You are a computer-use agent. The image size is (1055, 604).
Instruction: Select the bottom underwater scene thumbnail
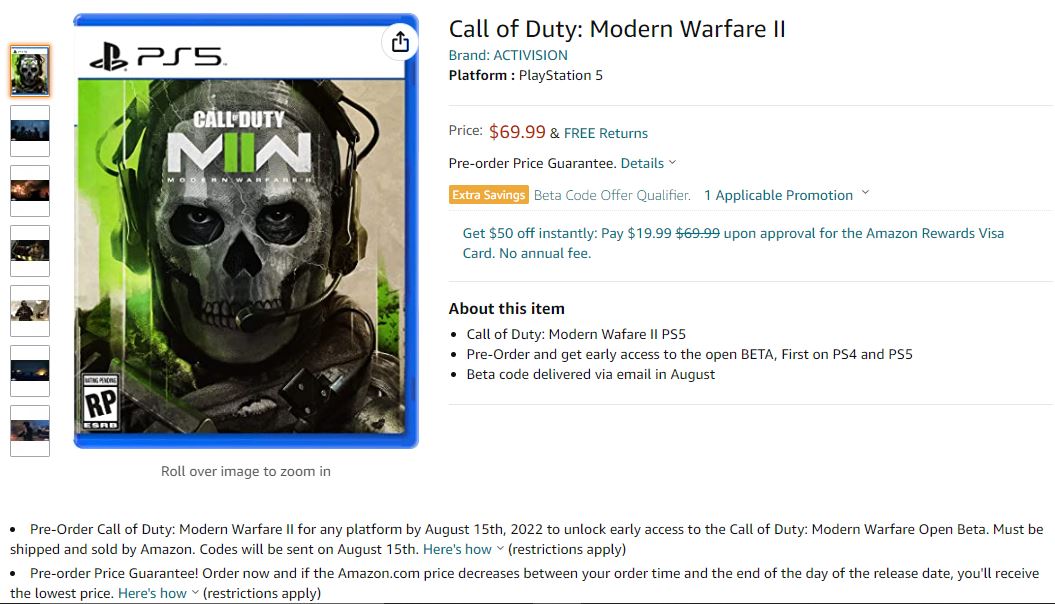click(29, 428)
